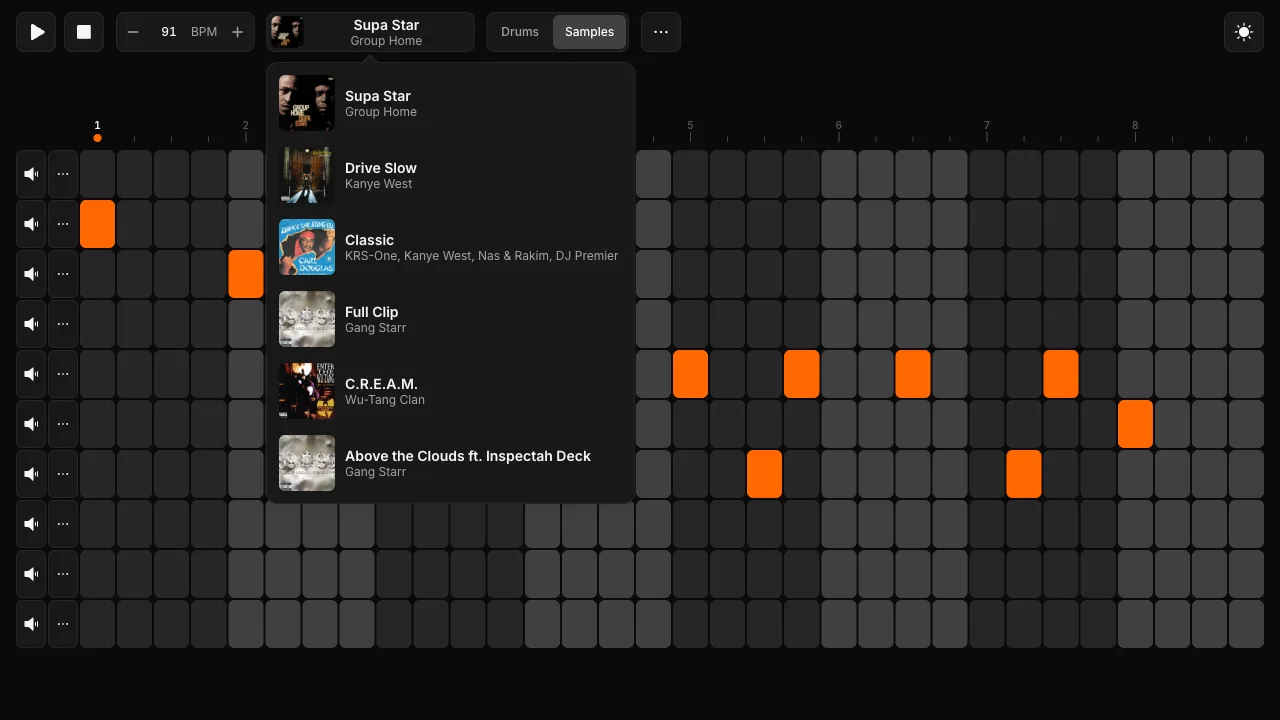This screenshot has width=1280, height=720.
Task: Mute the sixth track row speaker
Action: pyautogui.click(x=31, y=424)
